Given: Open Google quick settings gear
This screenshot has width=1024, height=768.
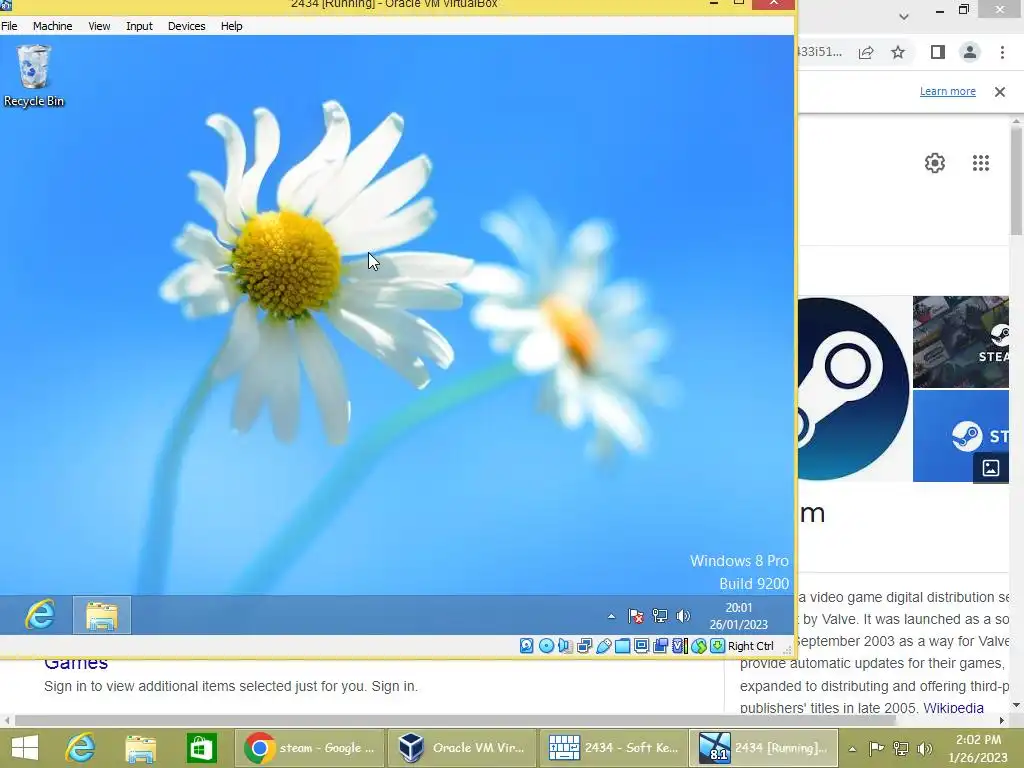Looking at the screenshot, I should (935, 163).
